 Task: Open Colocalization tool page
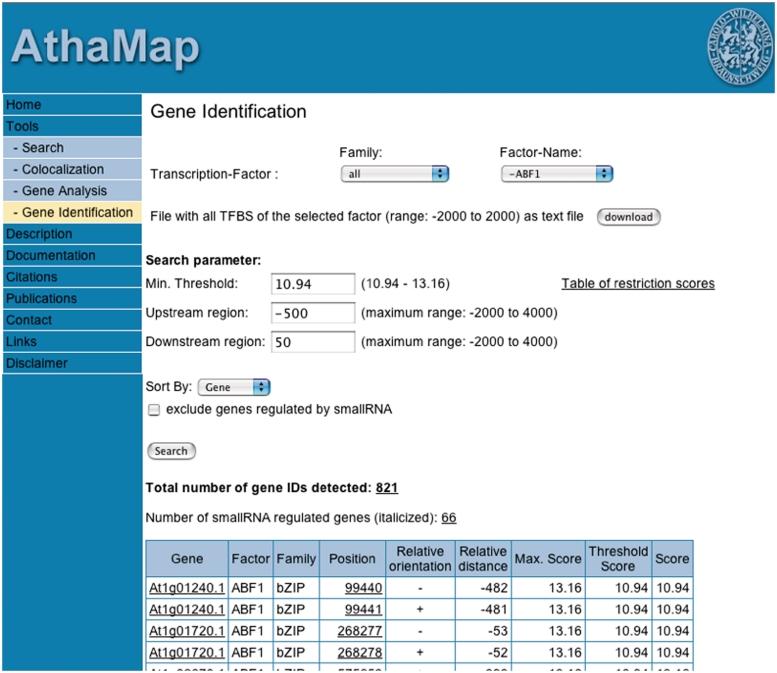click(x=62, y=169)
